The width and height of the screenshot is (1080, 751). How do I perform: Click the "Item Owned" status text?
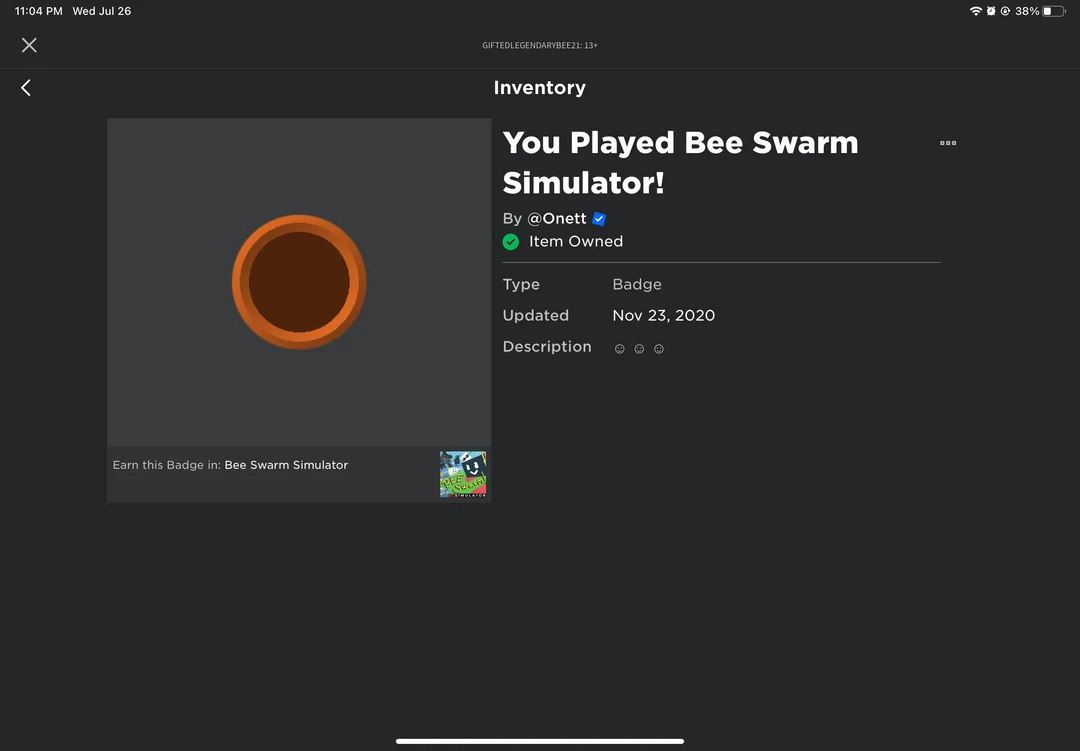tap(575, 242)
